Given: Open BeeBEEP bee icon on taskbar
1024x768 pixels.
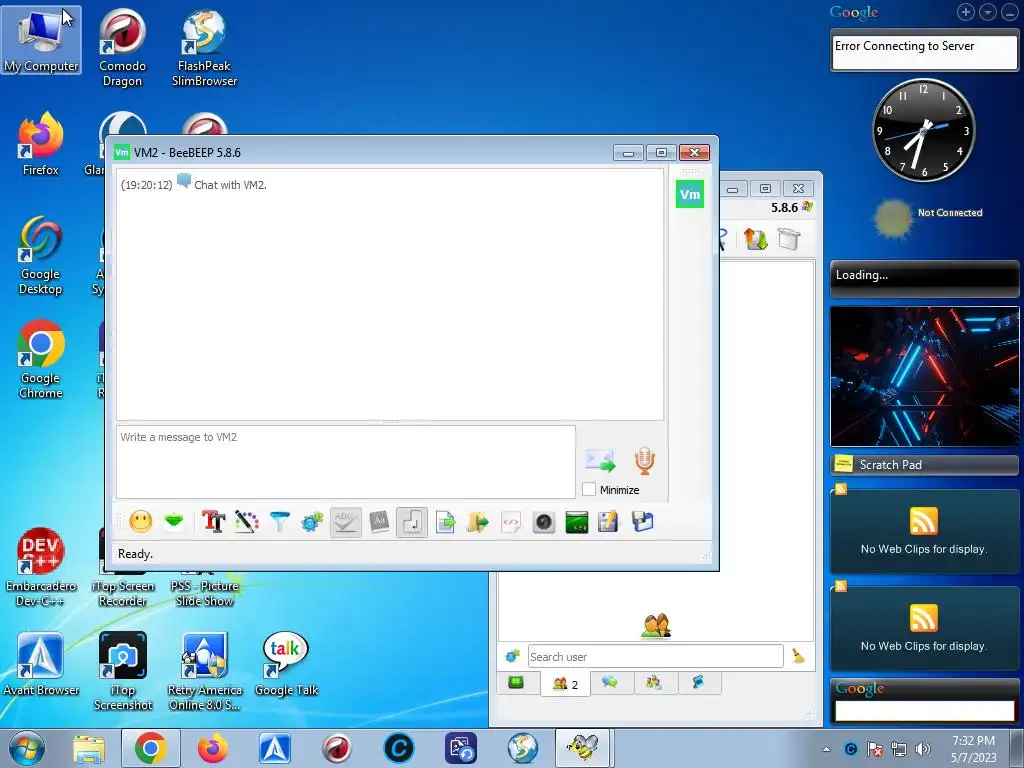Looking at the screenshot, I should click(583, 748).
